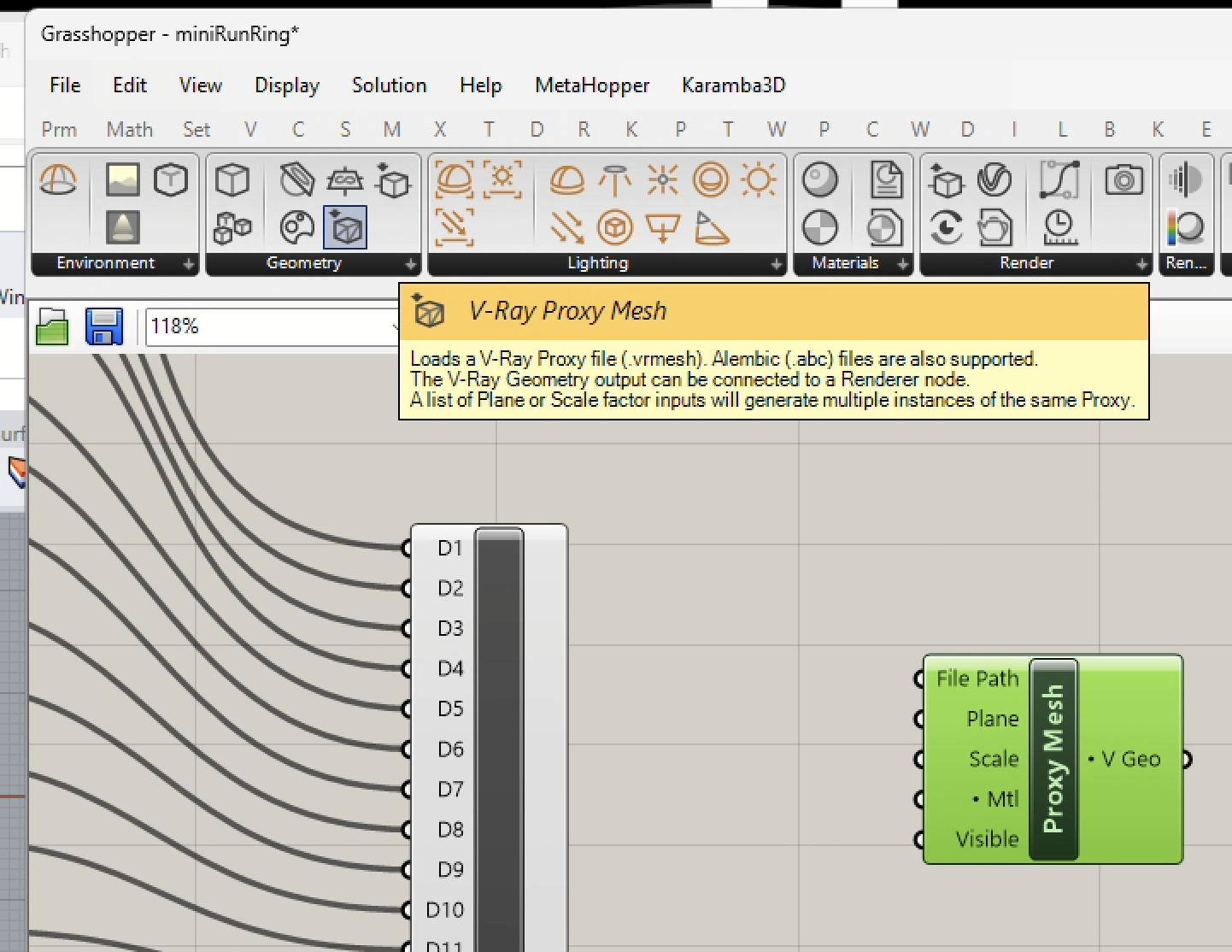
Task: Click the Visible input port on Proxy Mesh
Action: click(920, 839)
